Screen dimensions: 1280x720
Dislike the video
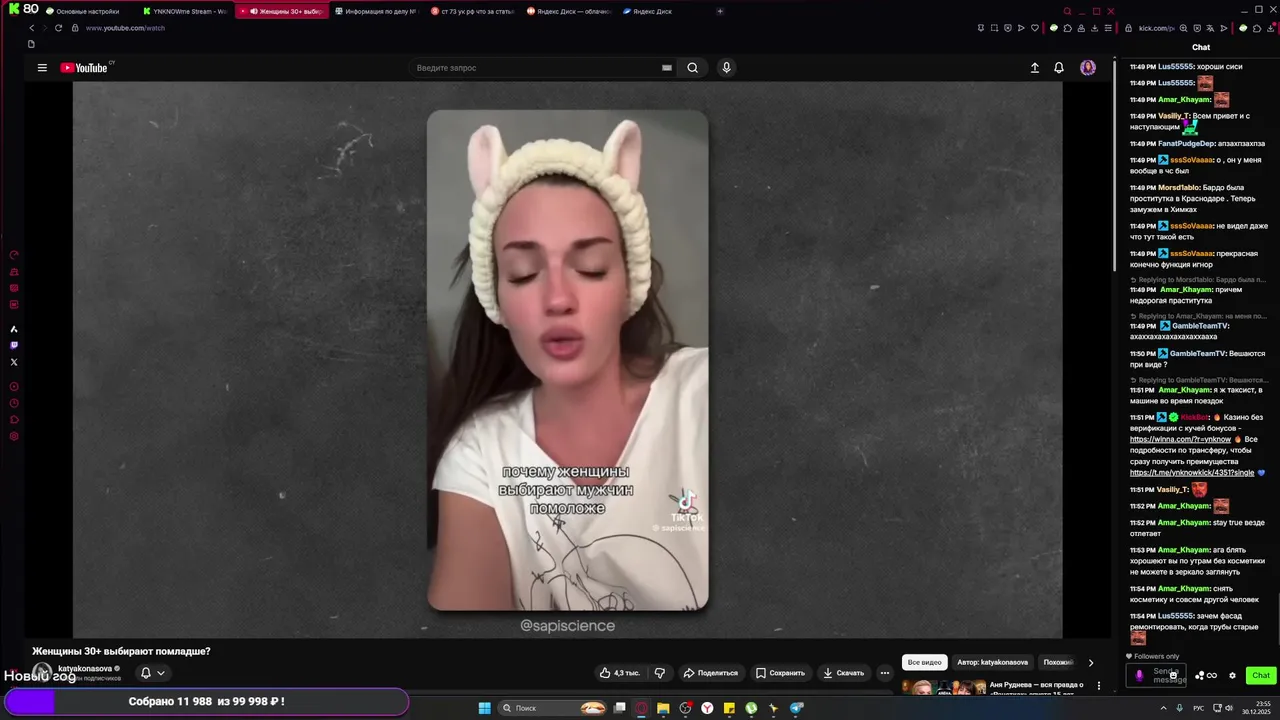point(659,673)
